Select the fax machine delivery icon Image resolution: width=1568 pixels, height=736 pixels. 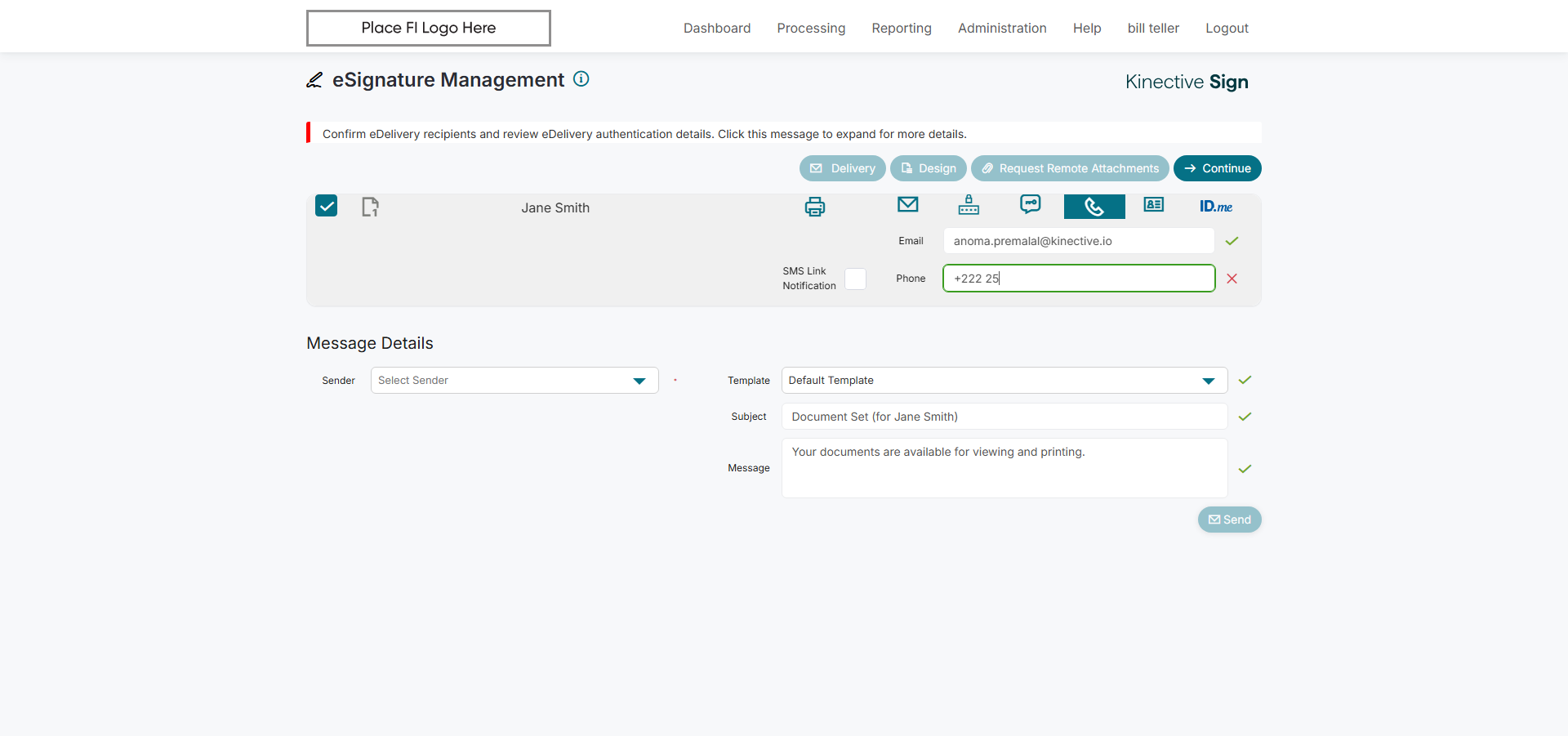[x=969, y=204]
